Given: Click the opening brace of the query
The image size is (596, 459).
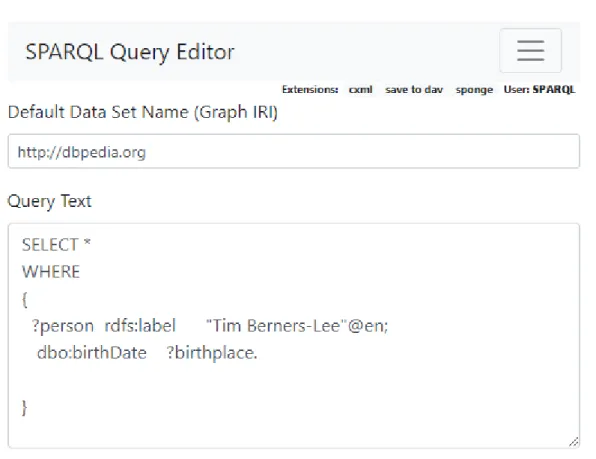Looking at the screenshot, I should (x=25, y=299).
